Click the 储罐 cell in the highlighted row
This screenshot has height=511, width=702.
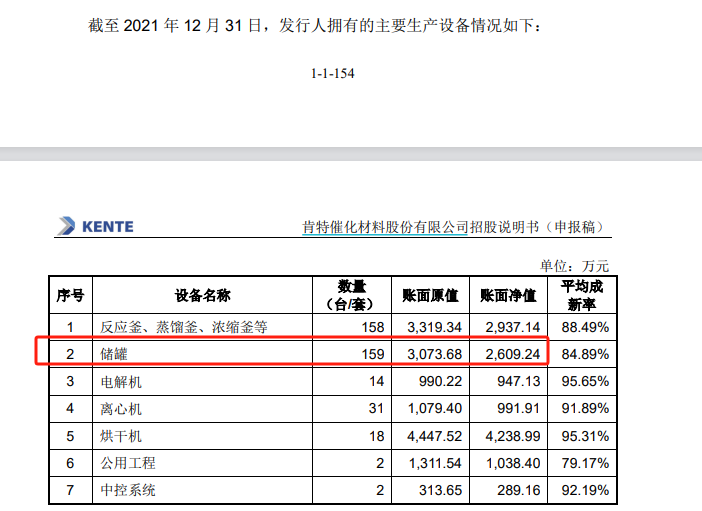point(115,354)
